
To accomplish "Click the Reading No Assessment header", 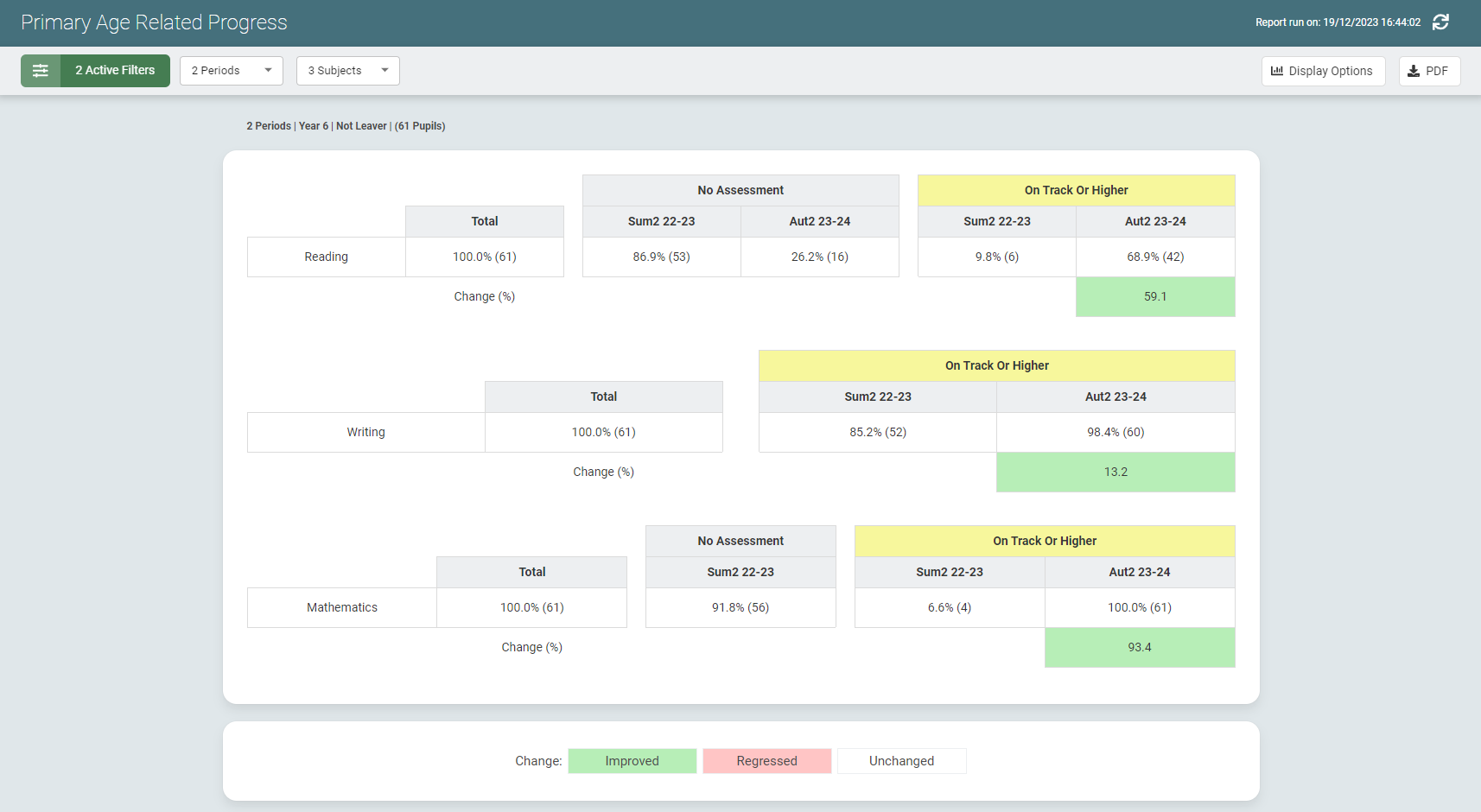I will tap(740, 190).
